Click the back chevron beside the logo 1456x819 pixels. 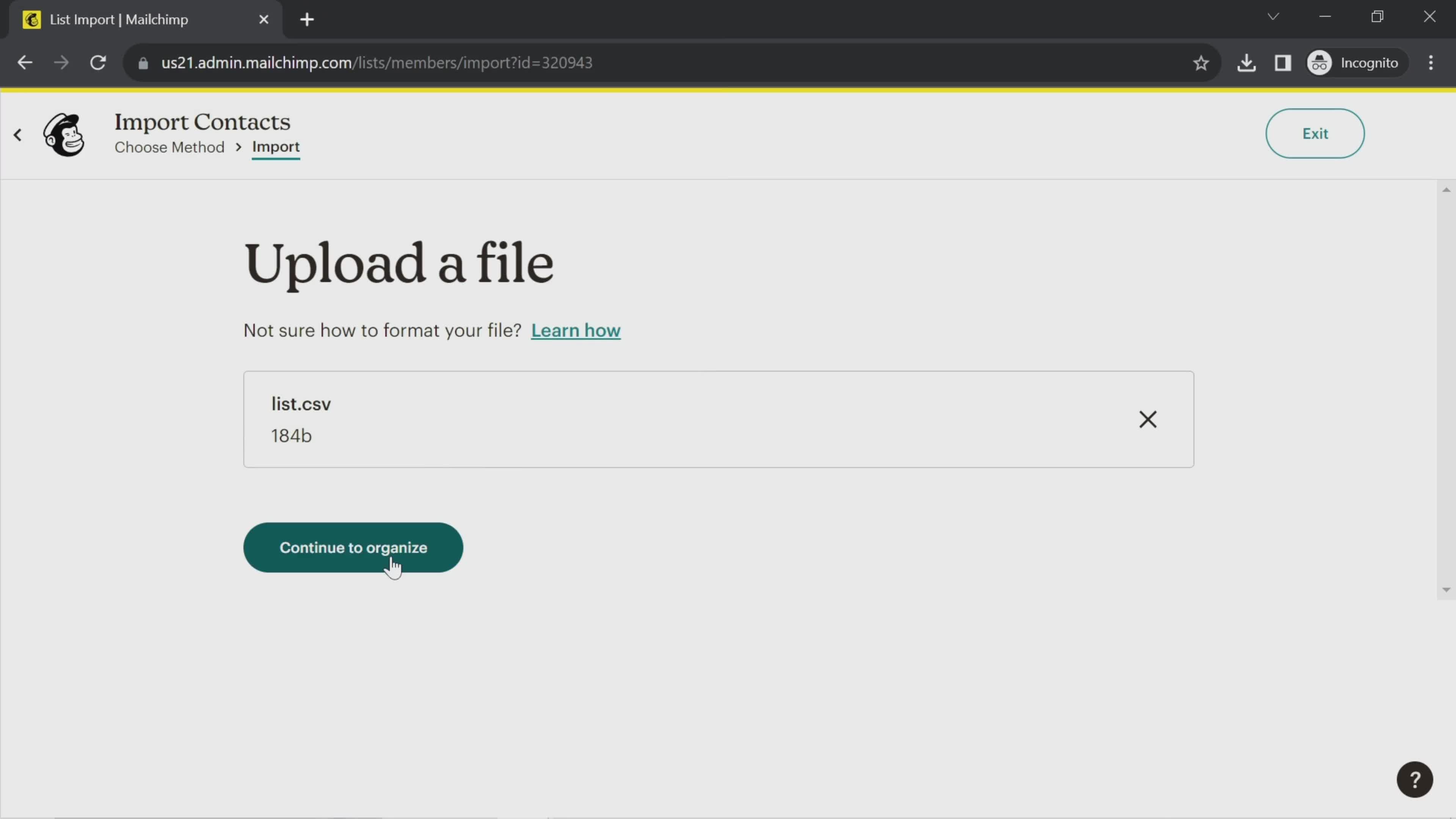[17, 135]
